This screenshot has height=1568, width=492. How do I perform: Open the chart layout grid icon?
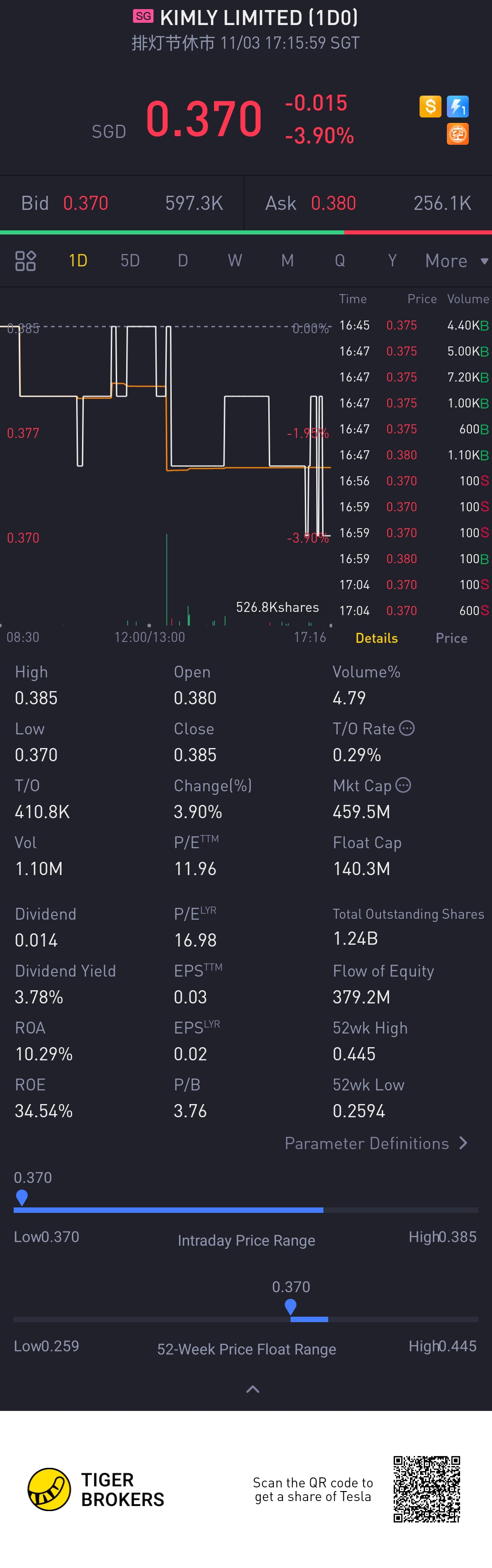coord(26,261)
